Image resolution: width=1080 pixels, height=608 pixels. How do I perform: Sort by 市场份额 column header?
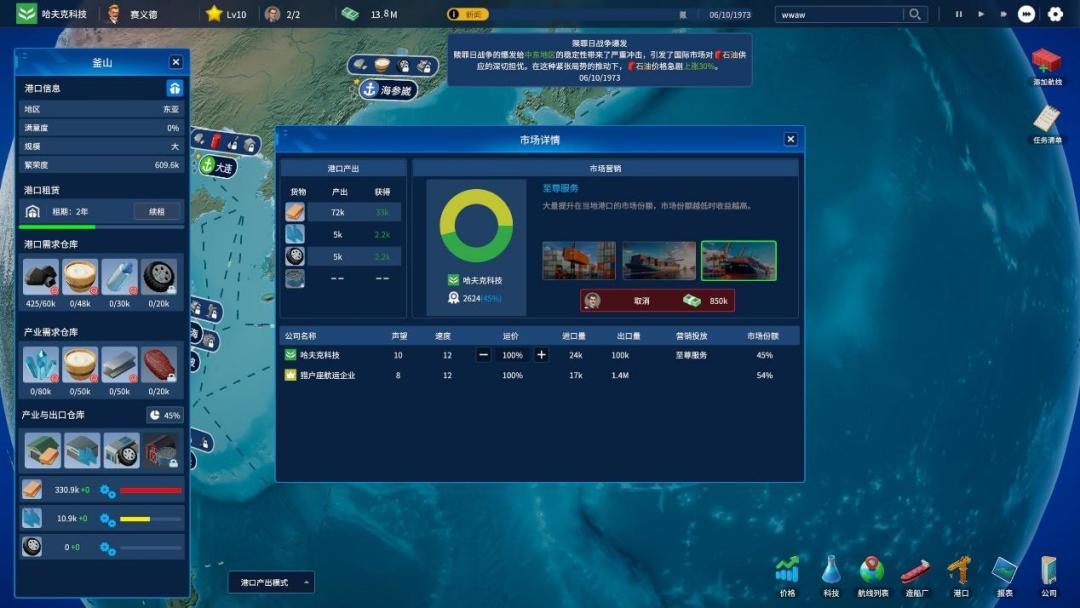click(x=762, y=336)
